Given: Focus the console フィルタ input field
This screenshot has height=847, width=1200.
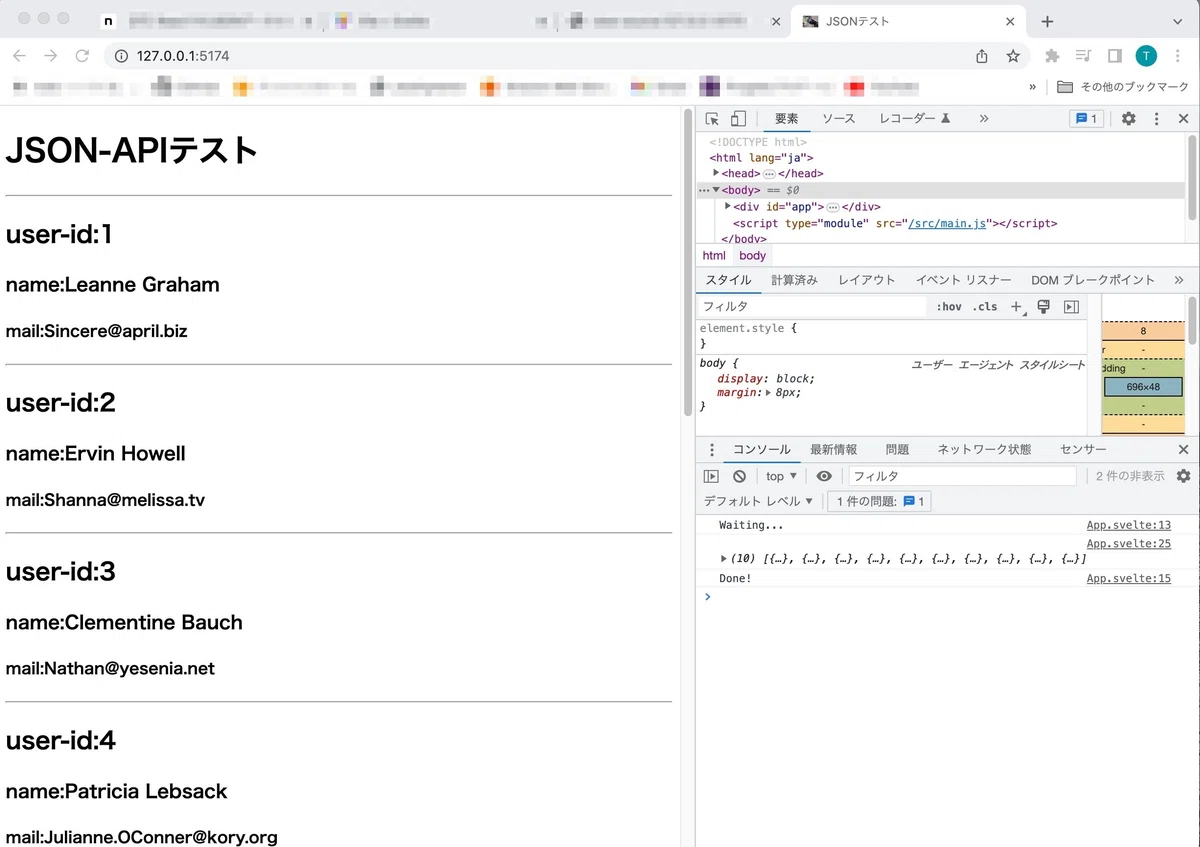Looking at the screenshot, I should pyautogui.click(x=962, y=476).
